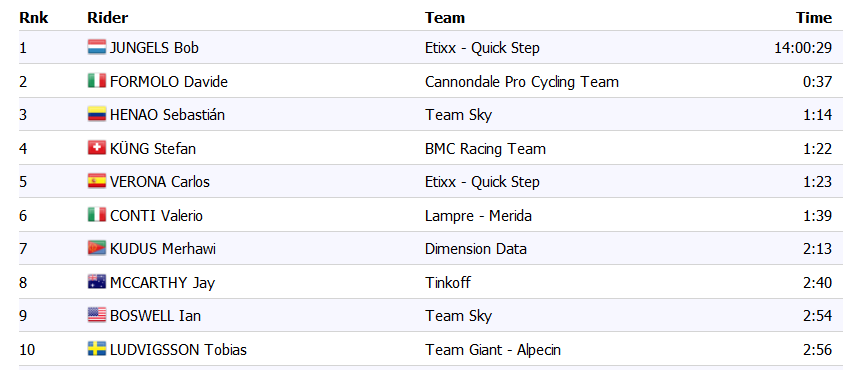The width and height of the screenshot is (843, 370).
Task: Click Swedish flag beside LUDVIGSSON Tobias
Action: click(97, 349)
